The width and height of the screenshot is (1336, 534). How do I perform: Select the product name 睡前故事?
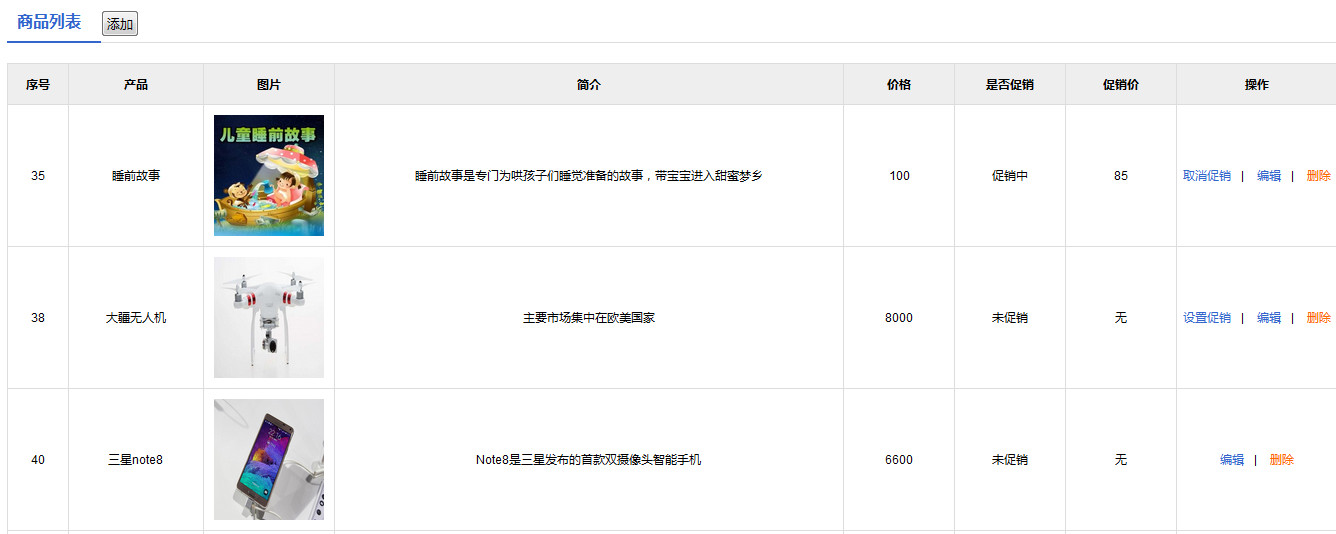pyautogui.click(x=136, y=176)
